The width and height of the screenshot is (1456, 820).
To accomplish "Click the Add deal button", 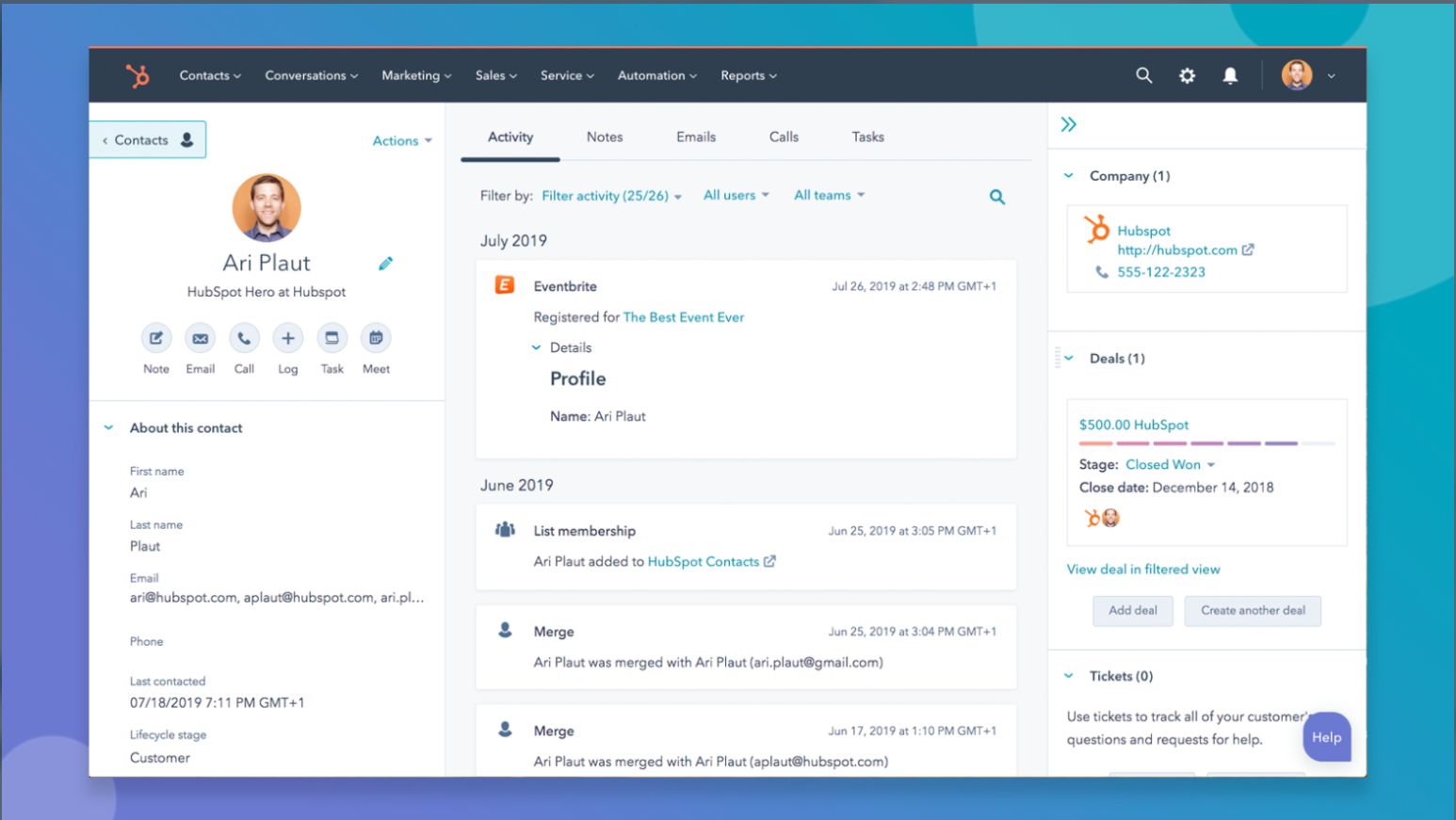I will pos(1132,610).
